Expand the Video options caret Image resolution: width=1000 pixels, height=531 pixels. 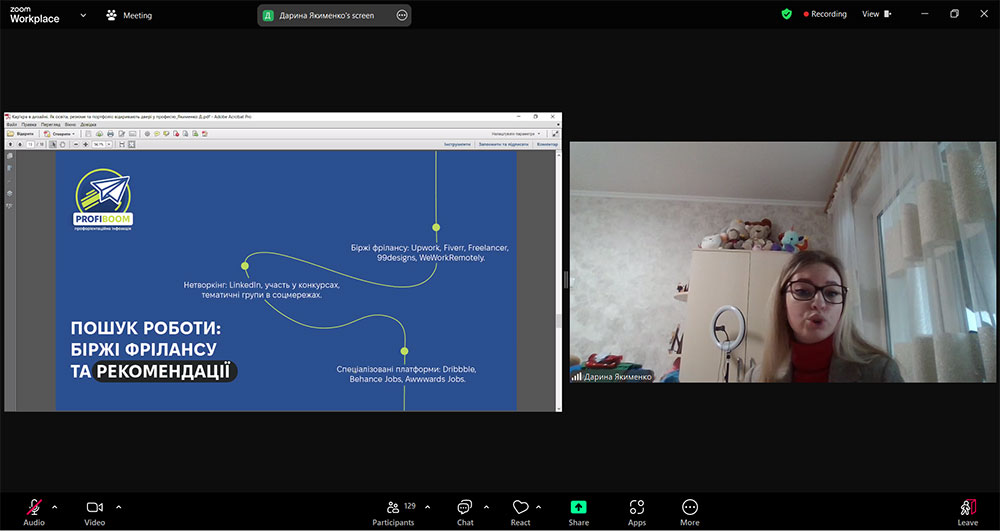click(119, 507)
